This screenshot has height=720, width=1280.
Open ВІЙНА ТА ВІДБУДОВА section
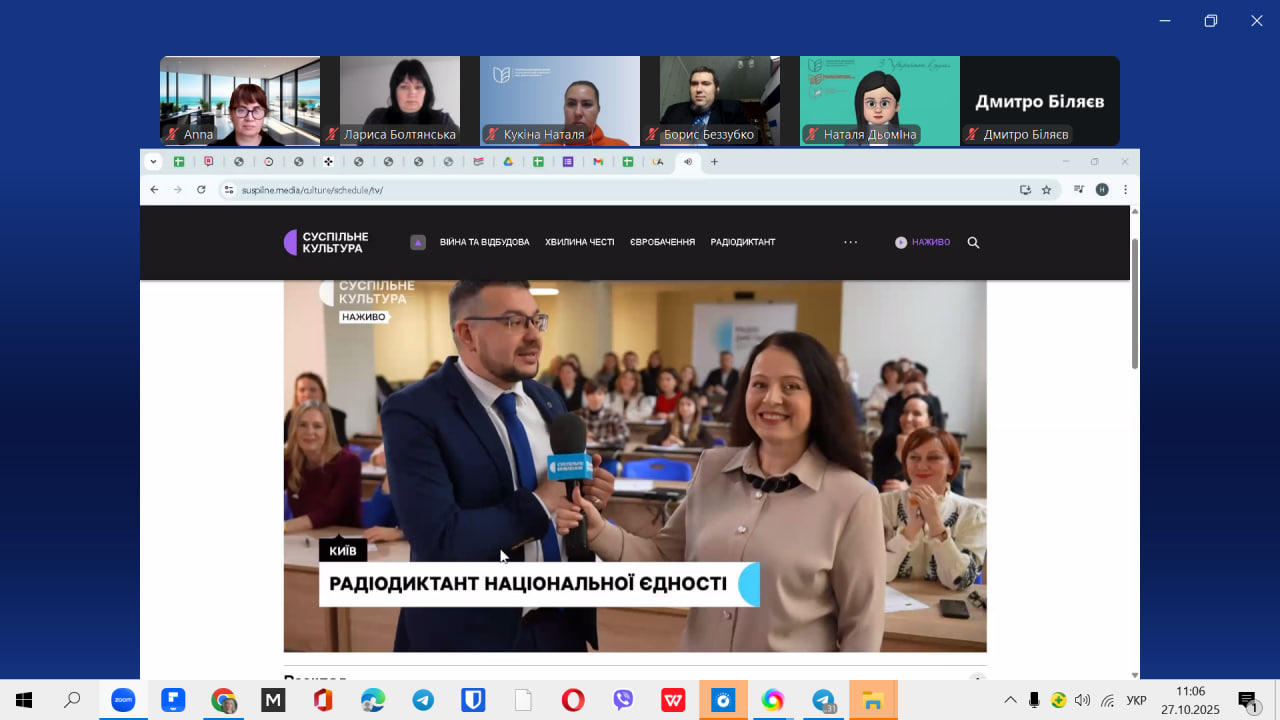click(x=484, y=242)
